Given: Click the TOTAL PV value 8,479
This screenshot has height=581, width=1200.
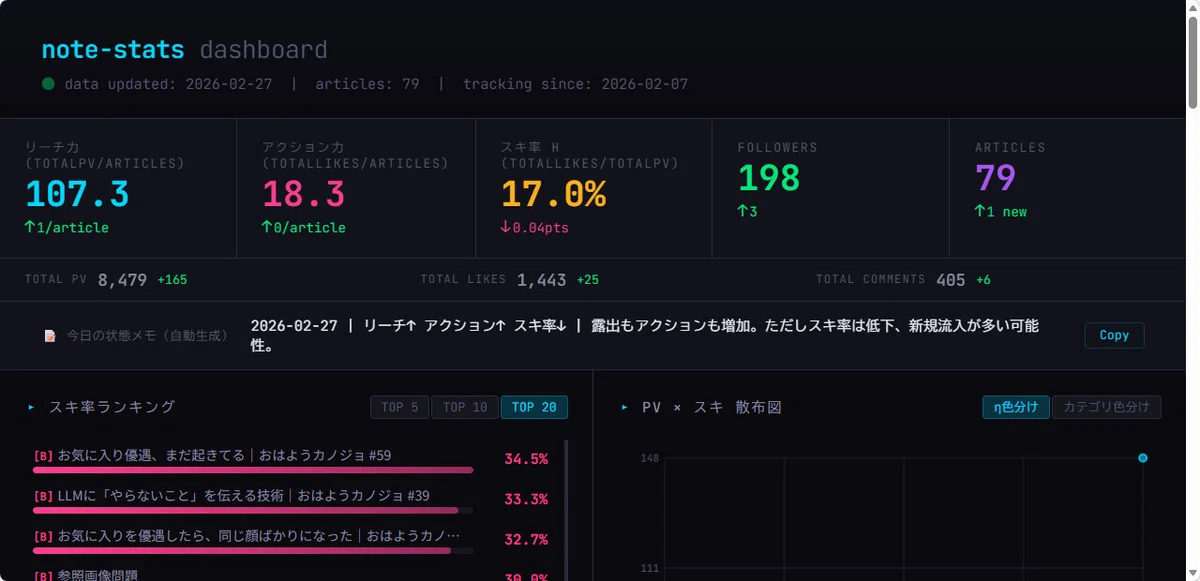Looking at the screenshot, I should (122, 280).
